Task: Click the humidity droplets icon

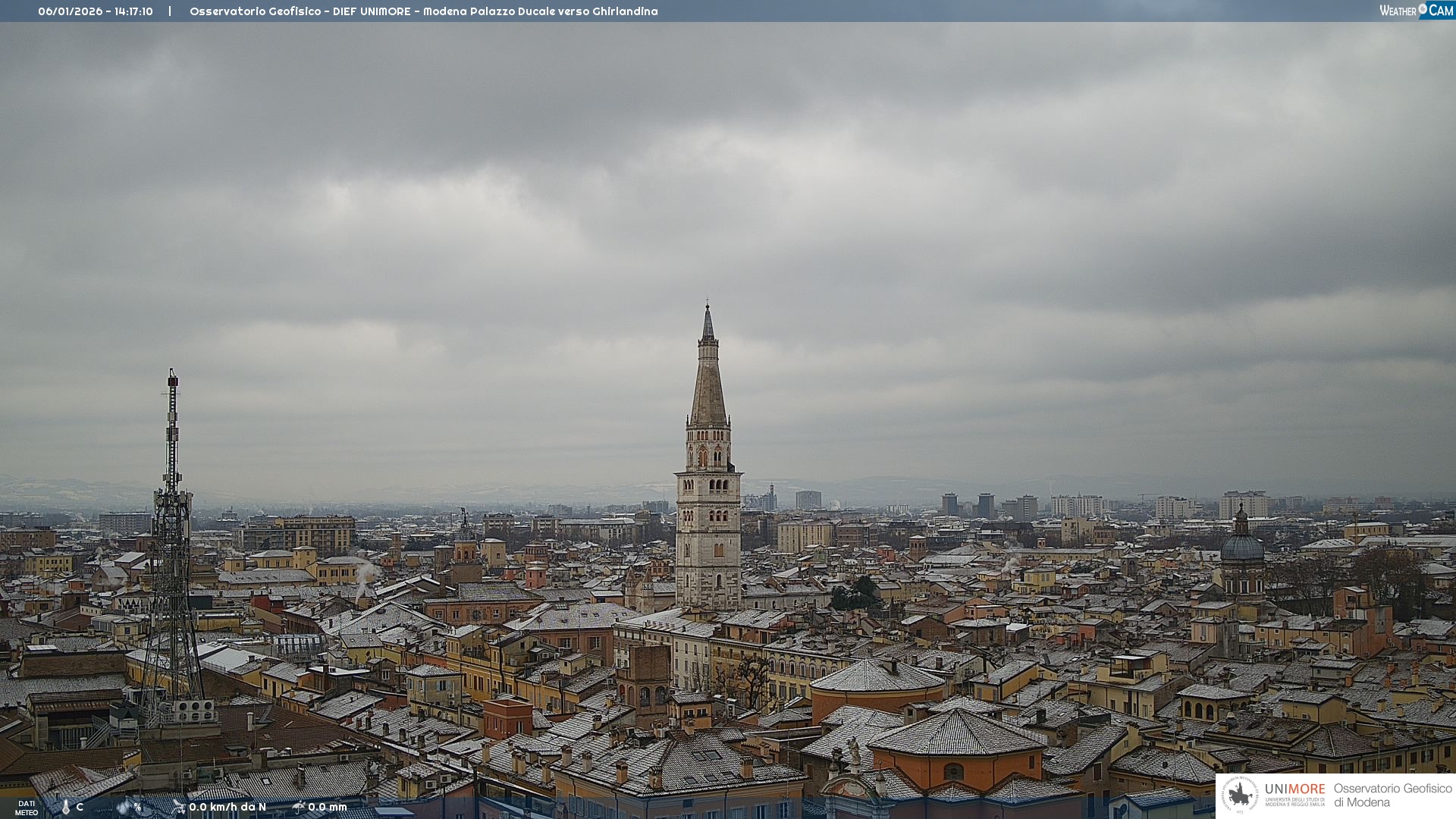Action: 123,807
